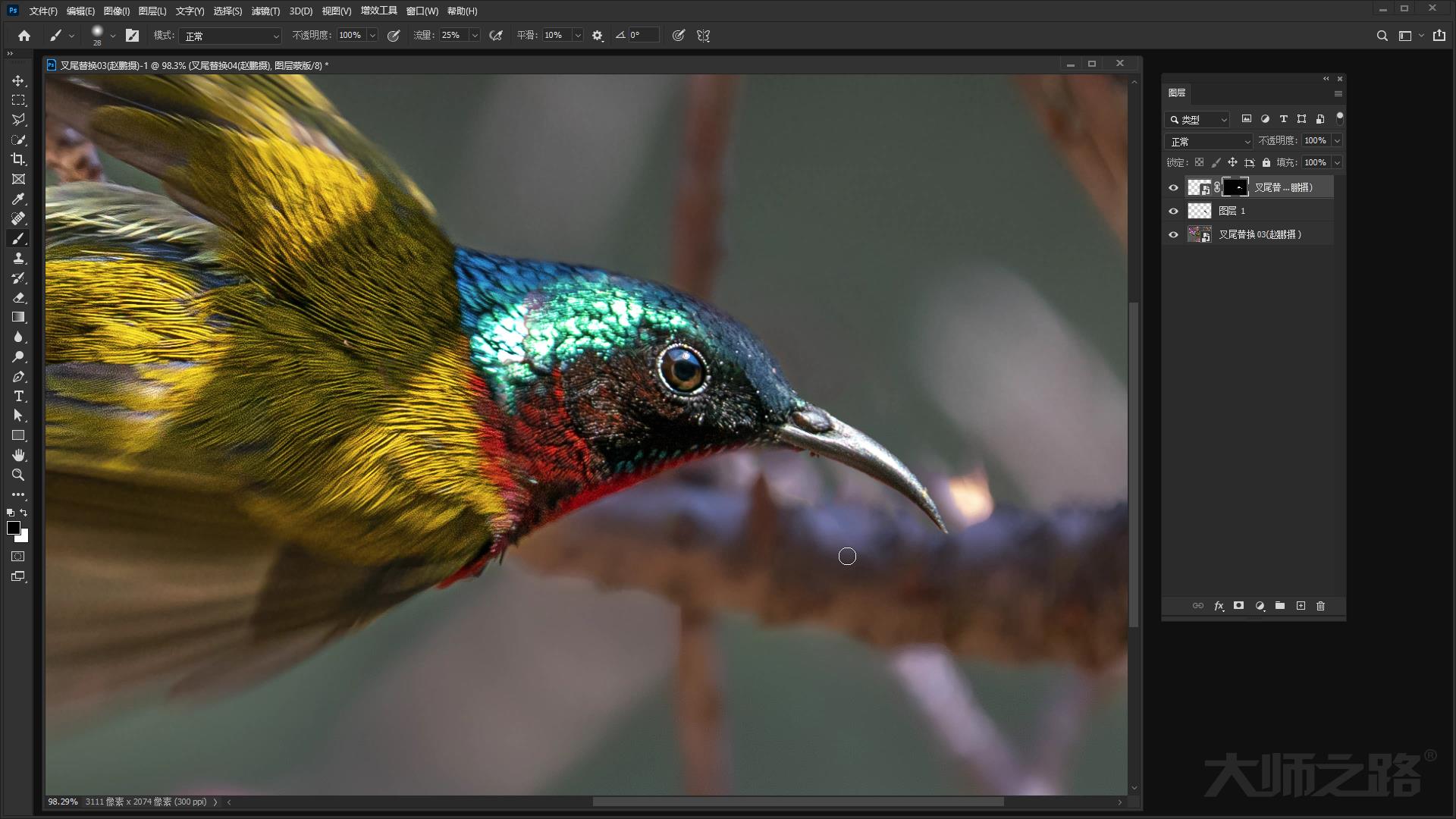This screenshot has height=819, width=1456.
Task: Select the Eyedropper tool
Action: pos(18,199)
